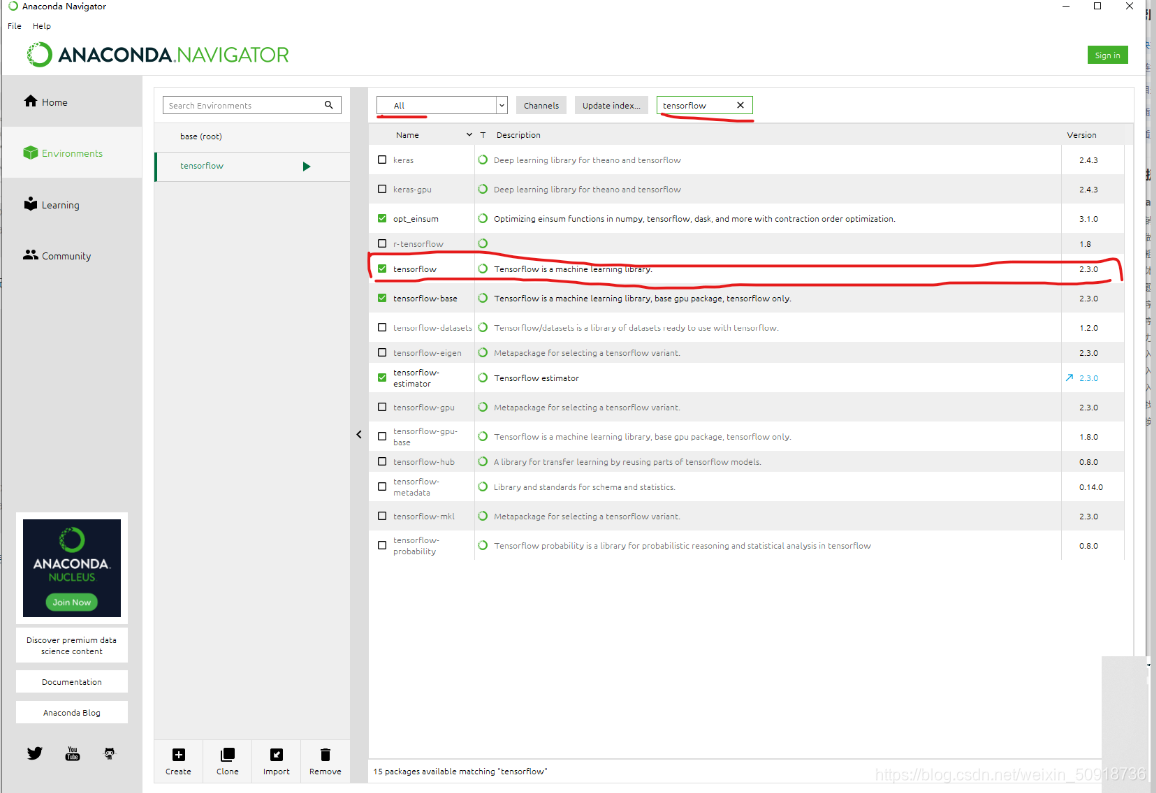Open Anaconda YouTube channel icon
1156x793 pixels.
(x=72, y=753)
